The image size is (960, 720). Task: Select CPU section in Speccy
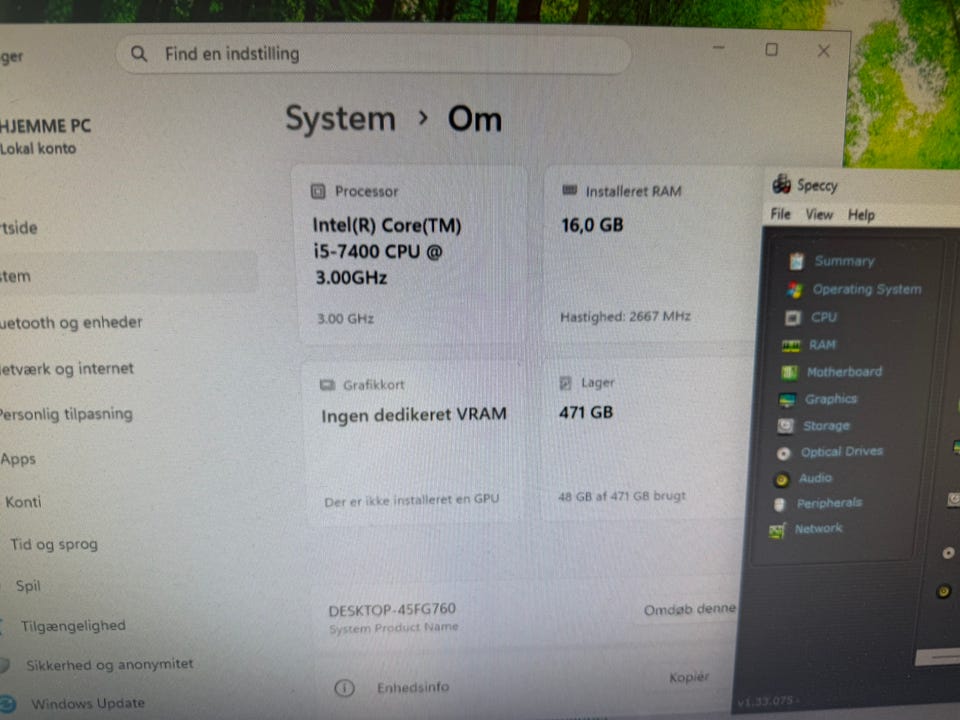coord(823,318)
